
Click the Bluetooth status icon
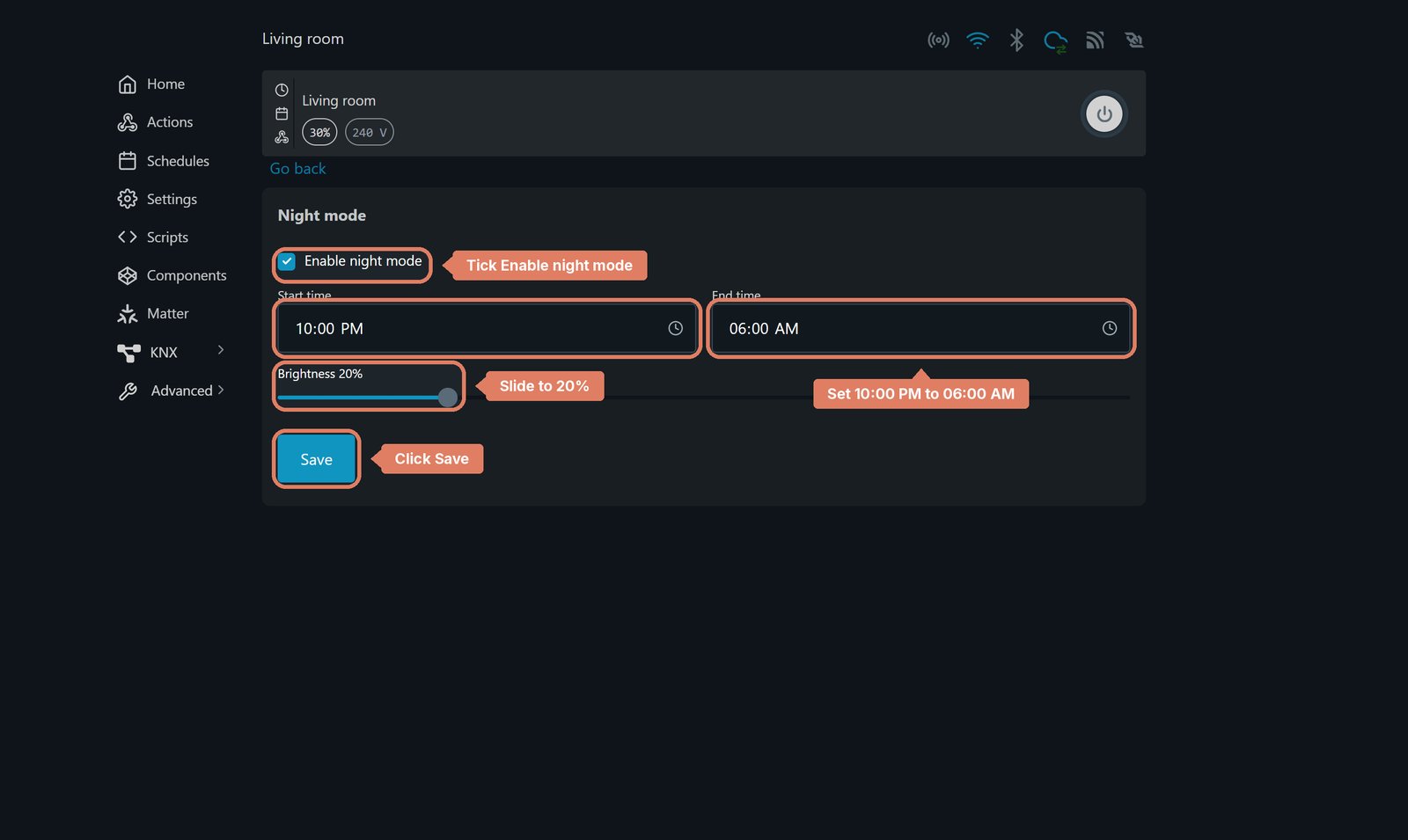[1016, 40]
